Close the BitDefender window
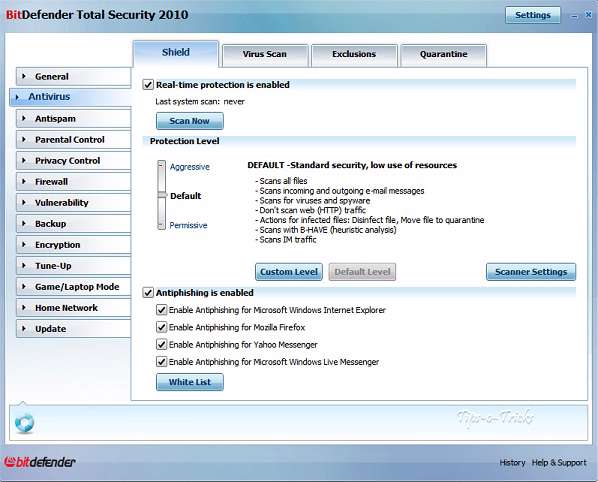The width and height of the screenshot is (598, 482). 588,15
